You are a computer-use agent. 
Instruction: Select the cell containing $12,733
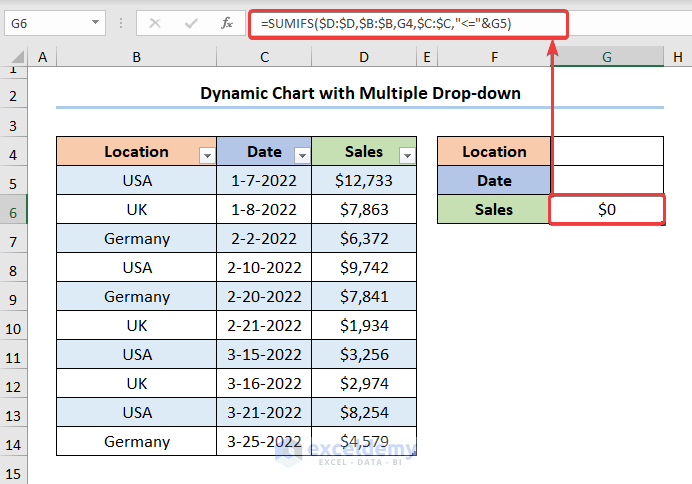coord(364,181)
